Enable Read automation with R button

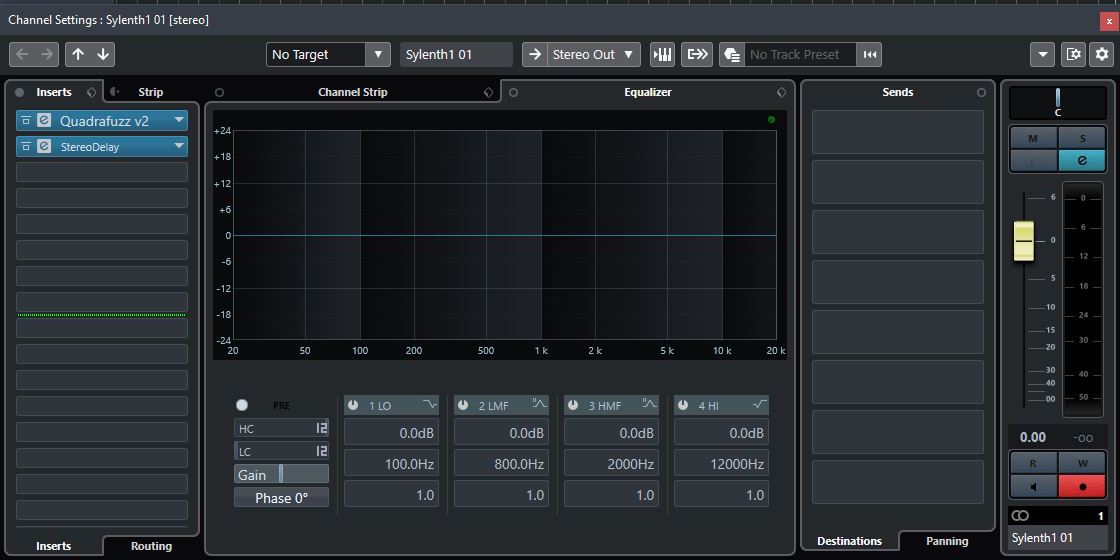1033,464
